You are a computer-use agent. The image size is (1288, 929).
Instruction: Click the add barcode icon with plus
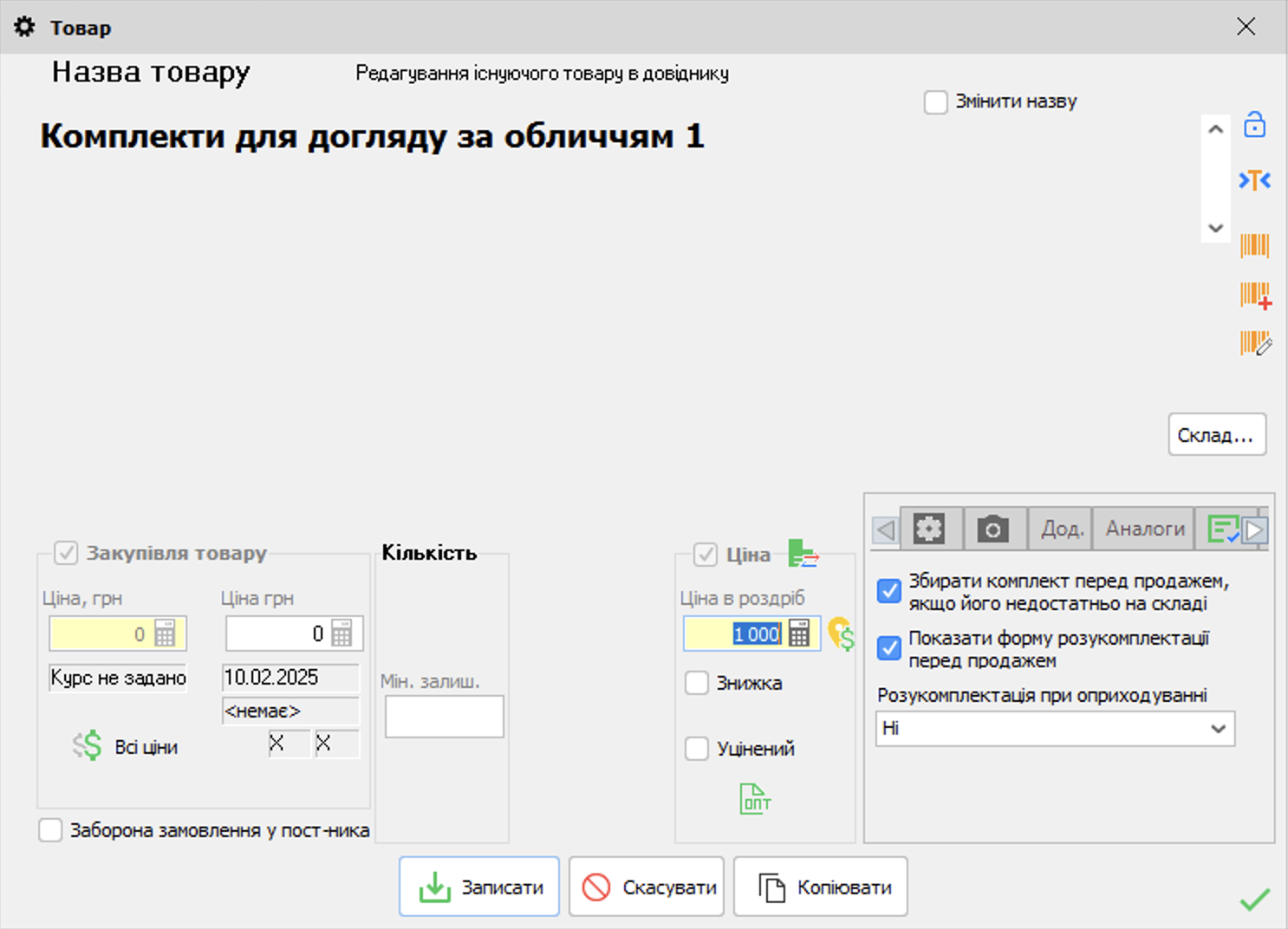(1255, 296)
